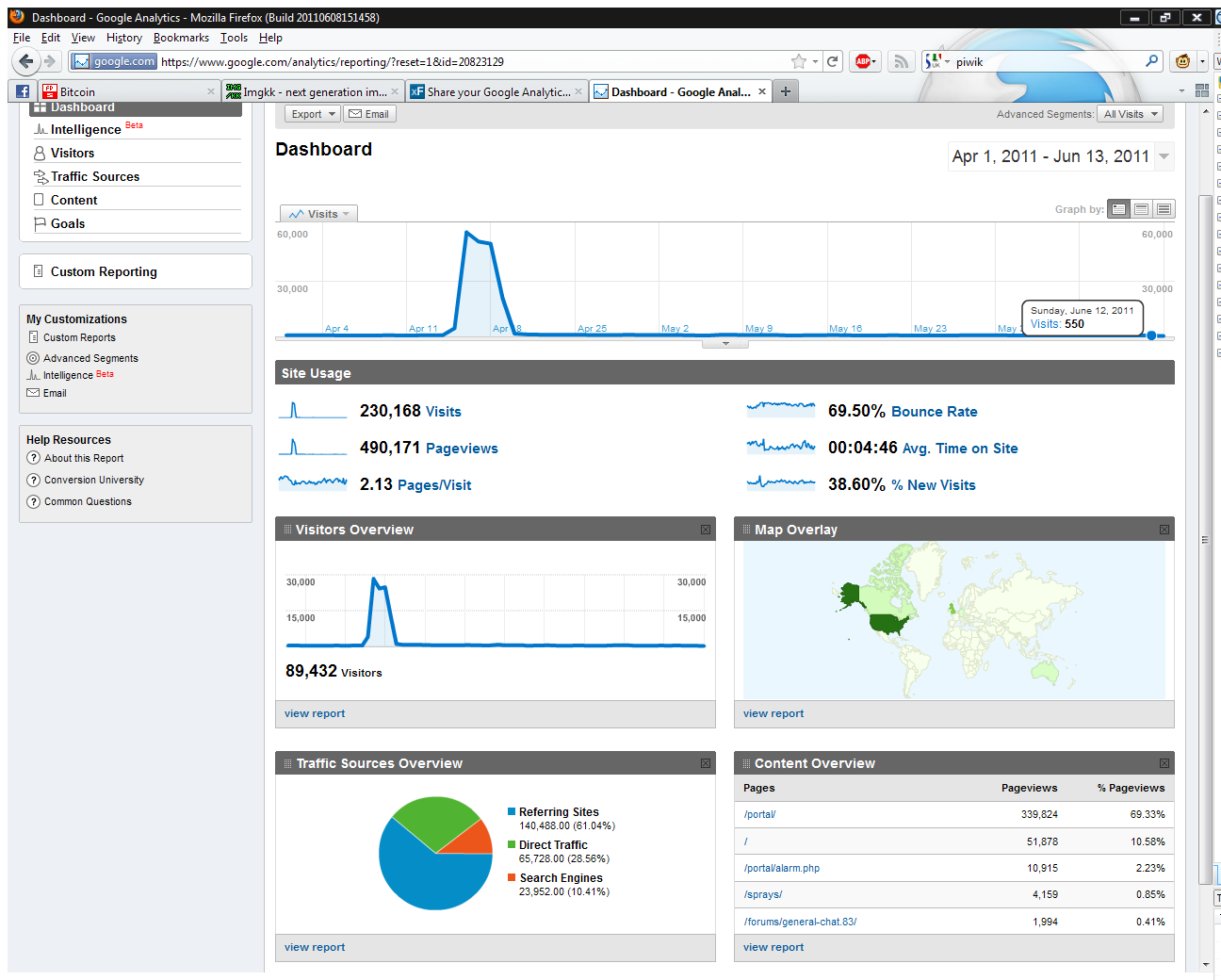This screenshot has height=980, width=1221.
Task: Click the reload page icon
Action: click(x=833, y=61)
